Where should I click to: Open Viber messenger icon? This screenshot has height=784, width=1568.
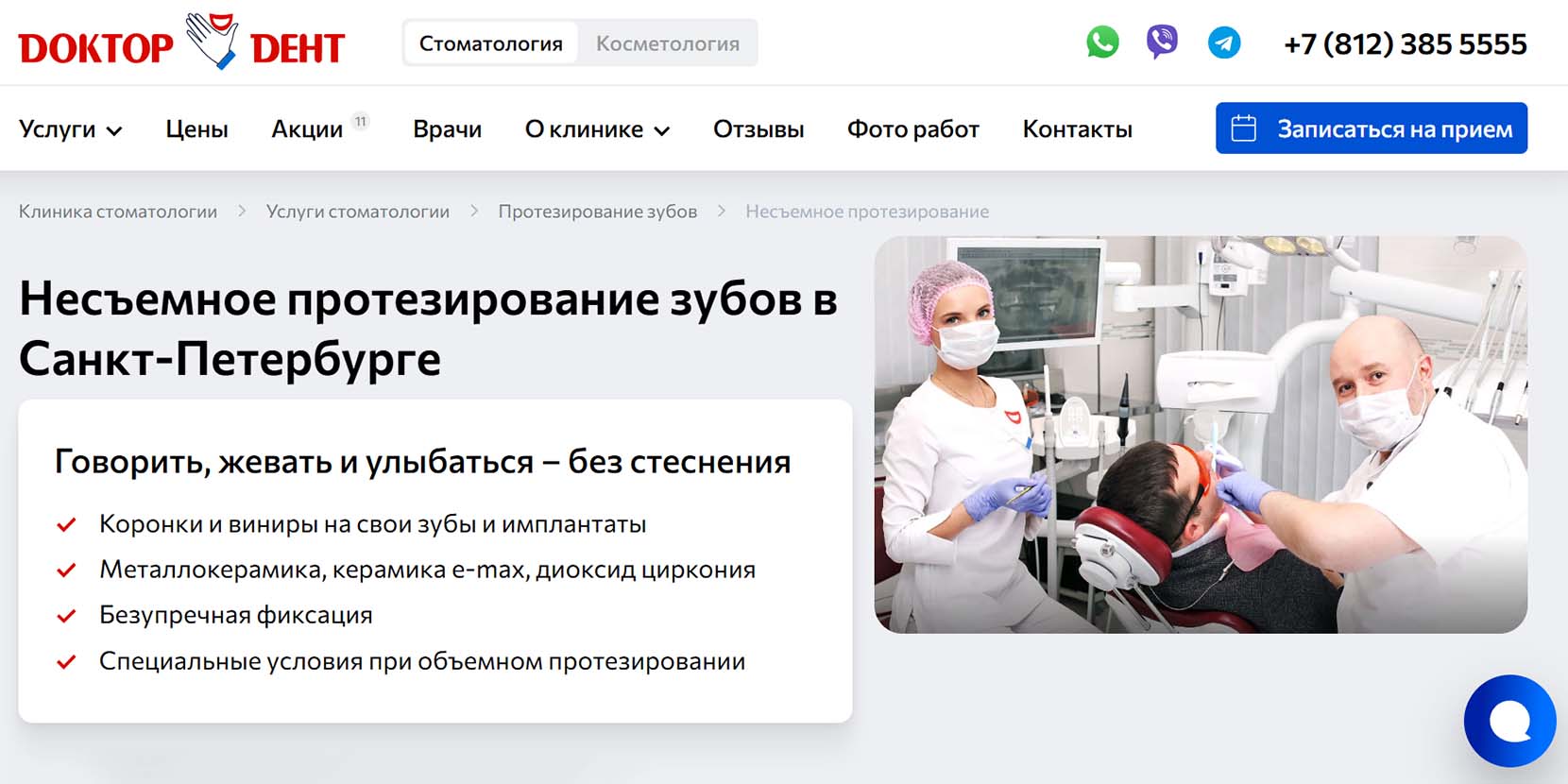(1162, 43)
